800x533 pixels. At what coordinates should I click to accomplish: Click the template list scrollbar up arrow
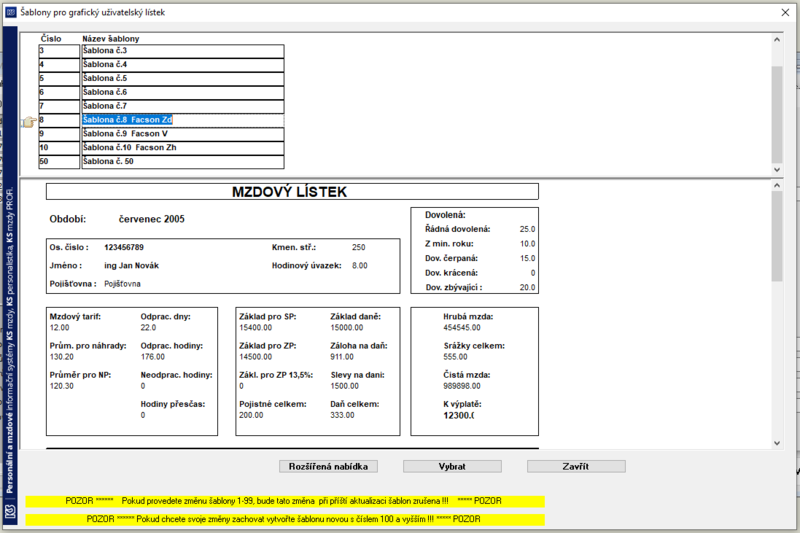pos(777,39)
